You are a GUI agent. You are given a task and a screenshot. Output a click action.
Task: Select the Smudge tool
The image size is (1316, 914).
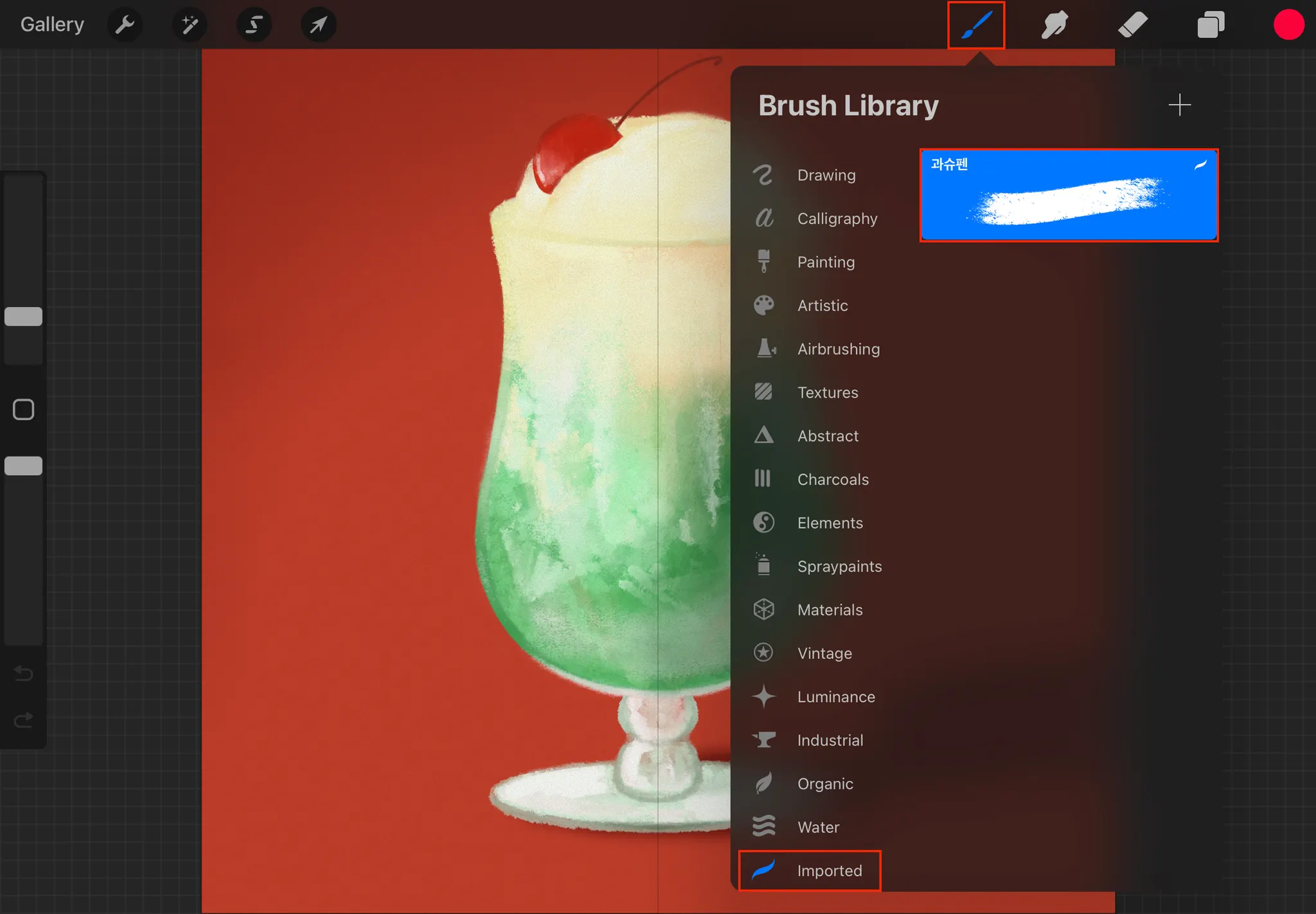point(1054,25)
